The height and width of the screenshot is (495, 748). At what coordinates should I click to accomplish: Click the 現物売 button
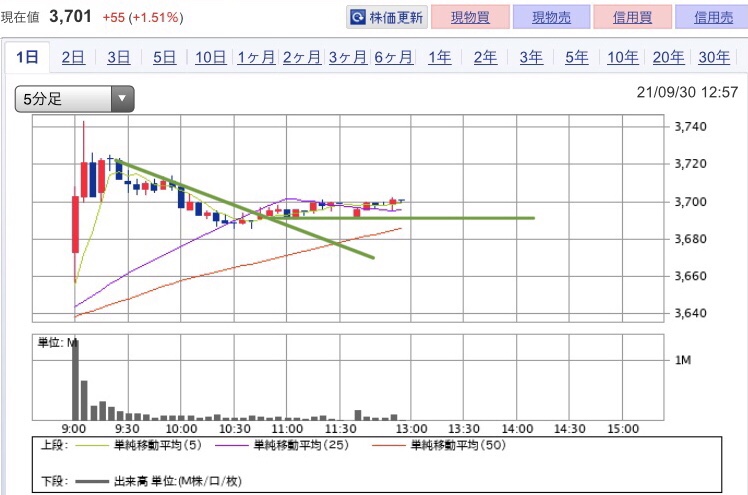[551, 17]
